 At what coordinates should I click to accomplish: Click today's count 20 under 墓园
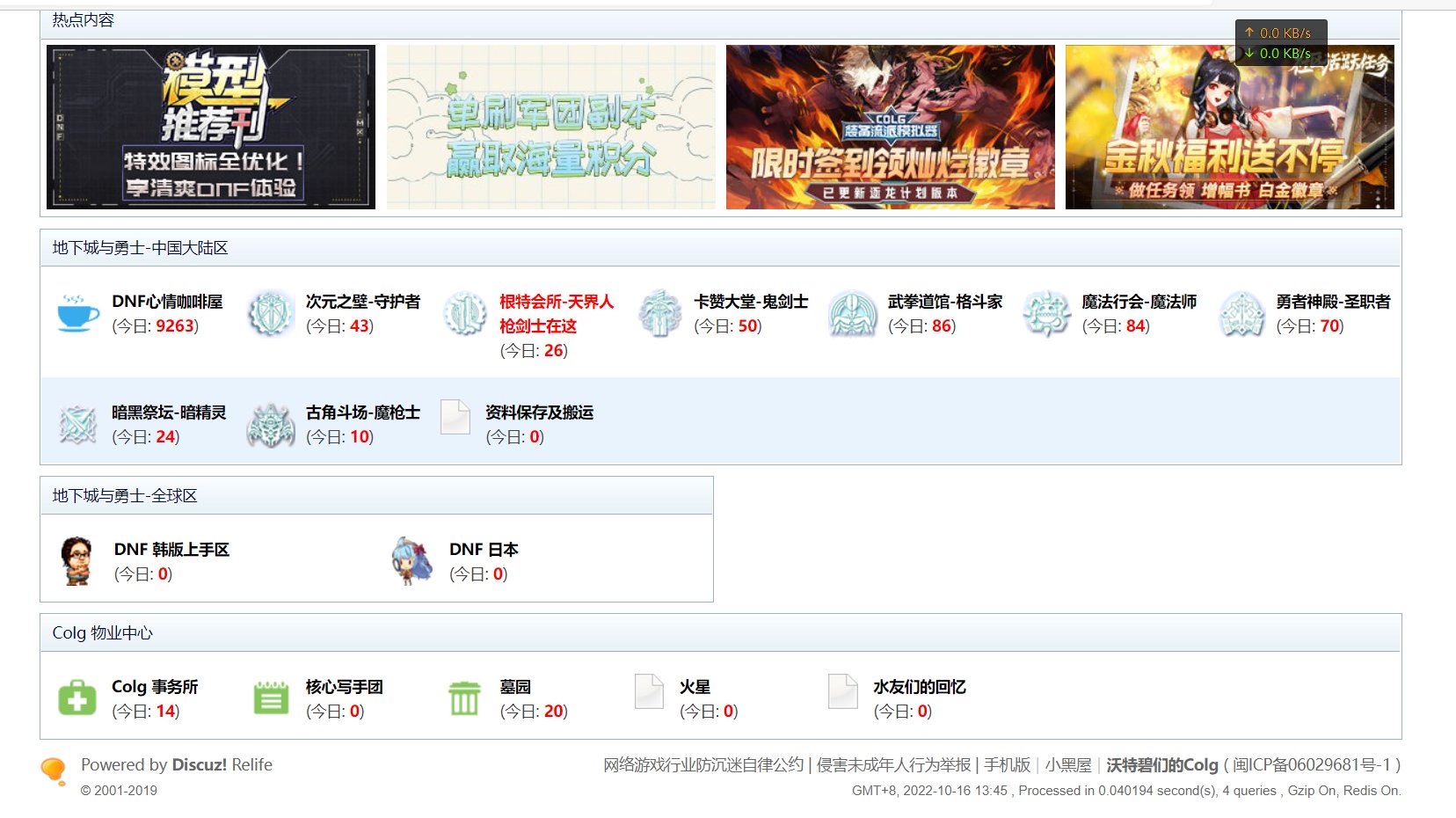click(554, 712)
